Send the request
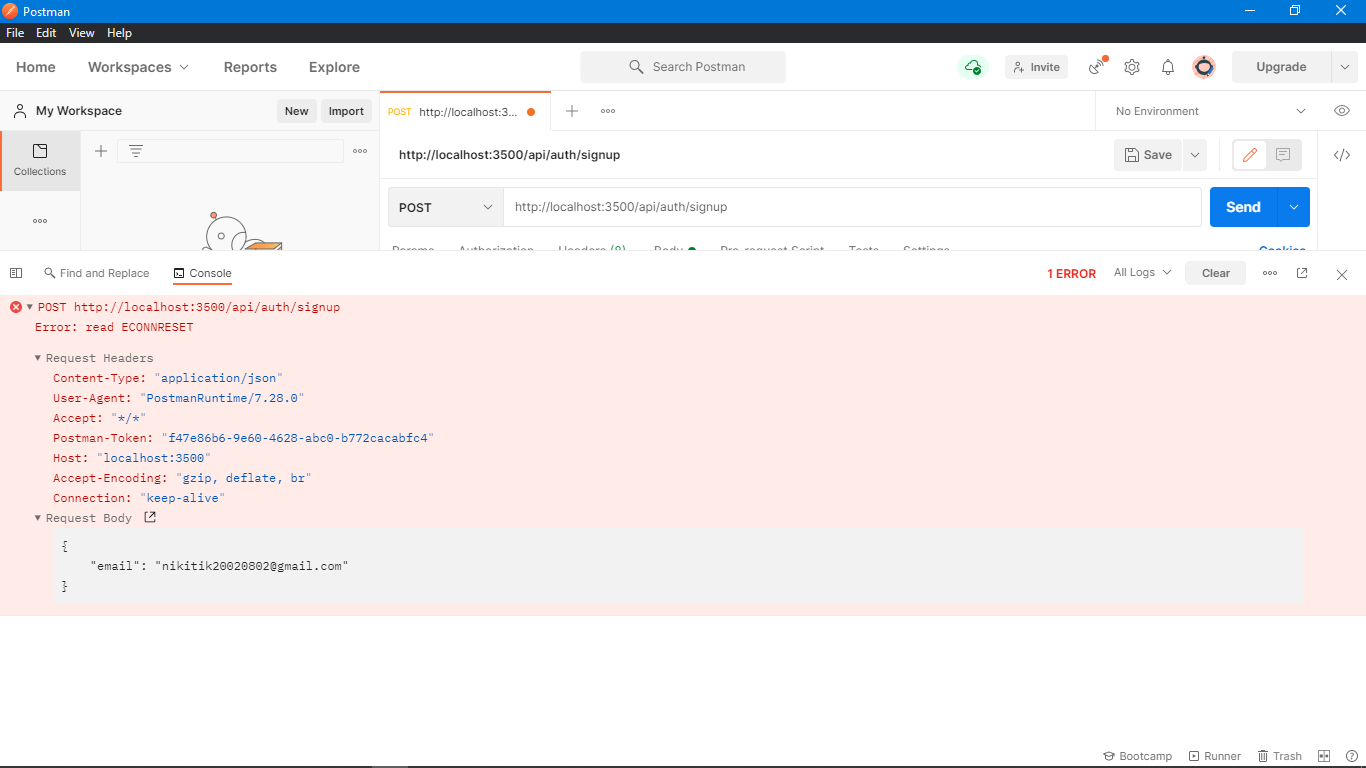The image size is (1366, 768). 1243,207
